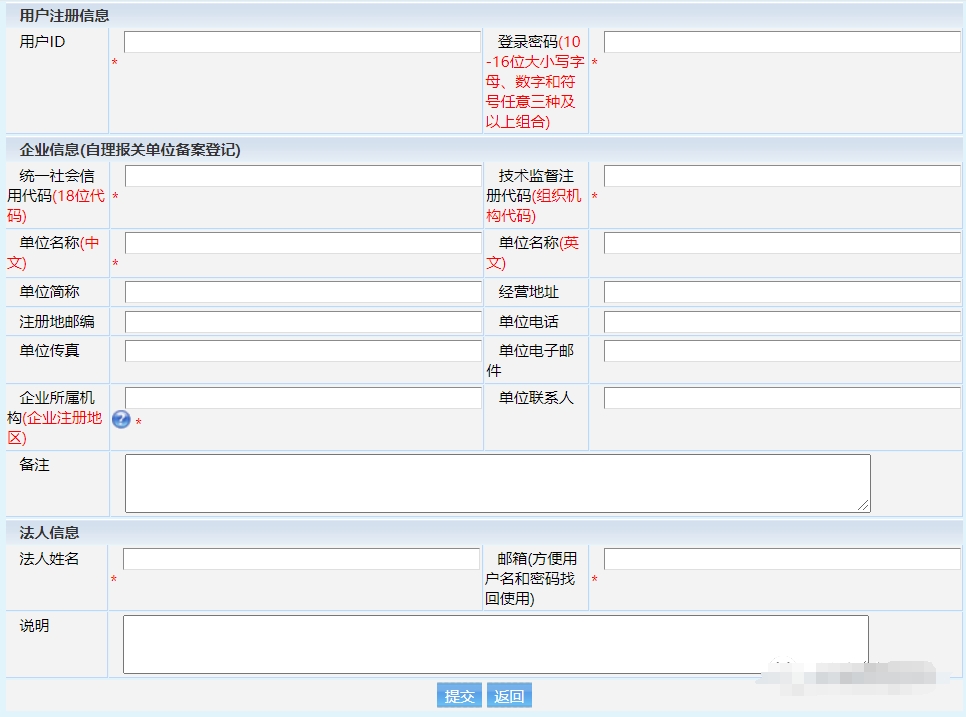Click the 经营地址 text field

pyautogui.click(x=781, y=292)
